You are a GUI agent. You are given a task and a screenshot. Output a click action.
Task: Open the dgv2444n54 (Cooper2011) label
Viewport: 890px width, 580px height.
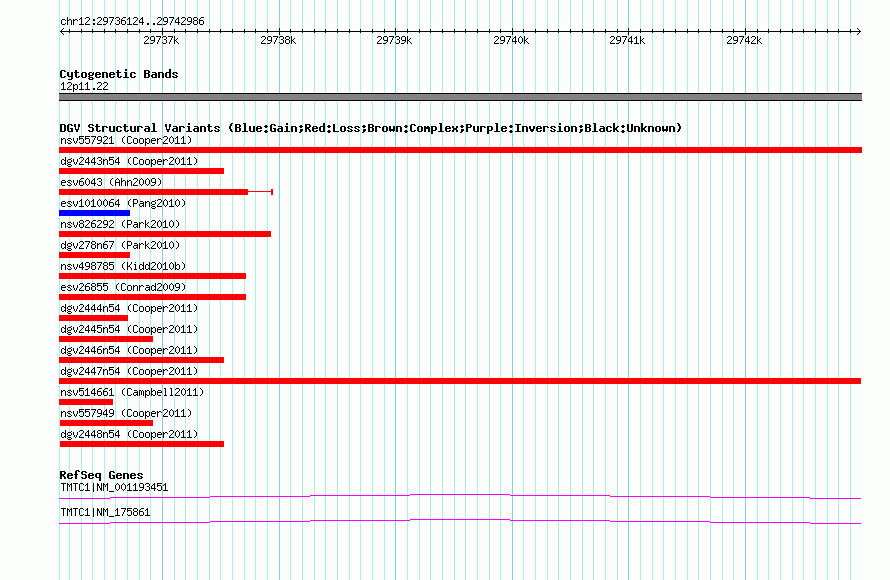pos(129,308)
